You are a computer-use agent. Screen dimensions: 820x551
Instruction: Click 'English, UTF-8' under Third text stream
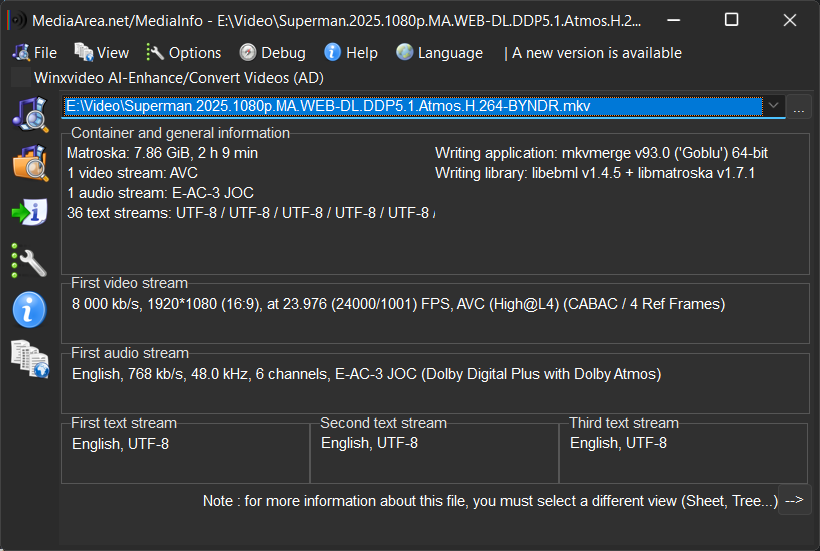618,443
